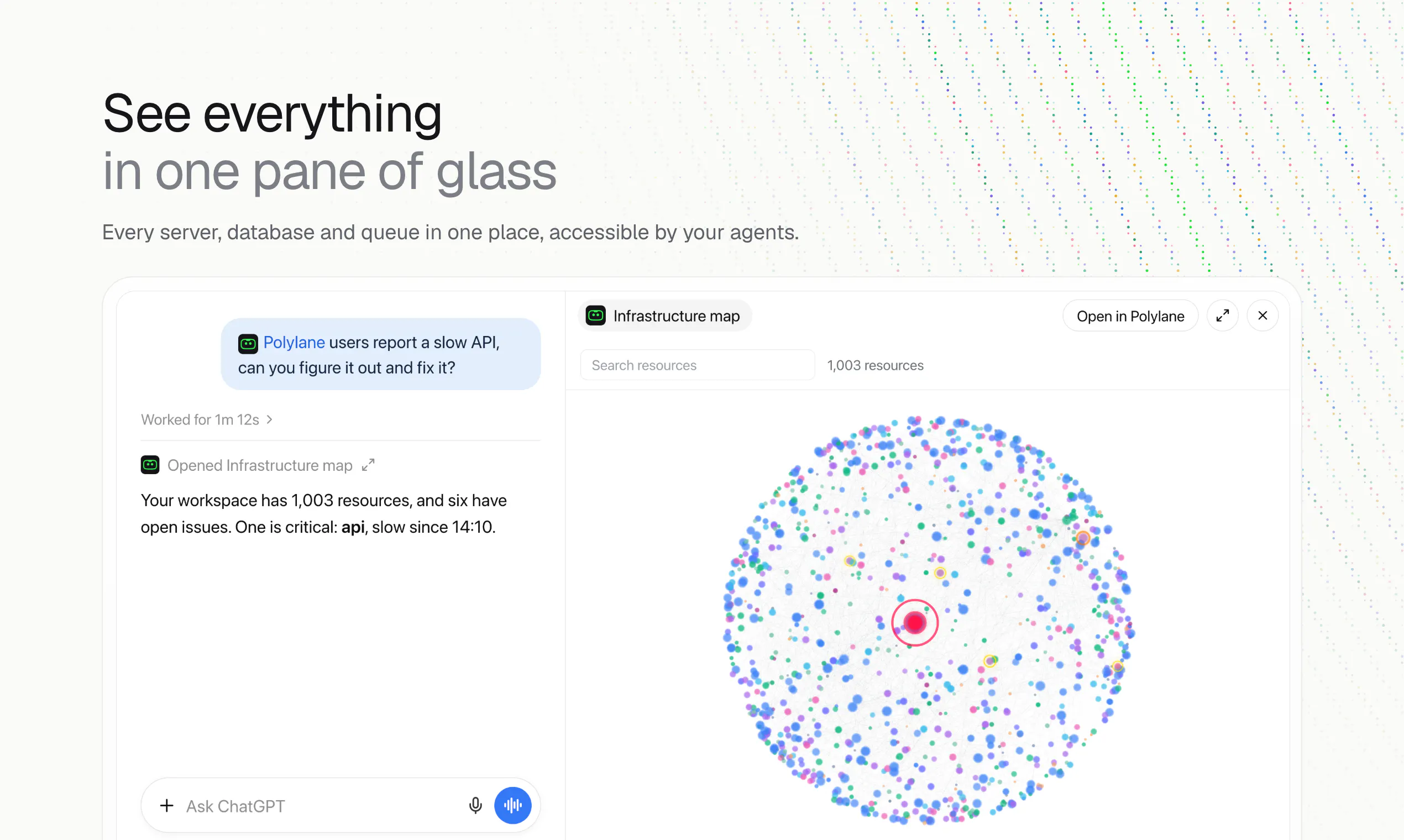The height and width of the screenshot is (840, 1404).
Task: Expand the Infrastructure map panel to fullscreen
Action: [x=1223, y=316]
